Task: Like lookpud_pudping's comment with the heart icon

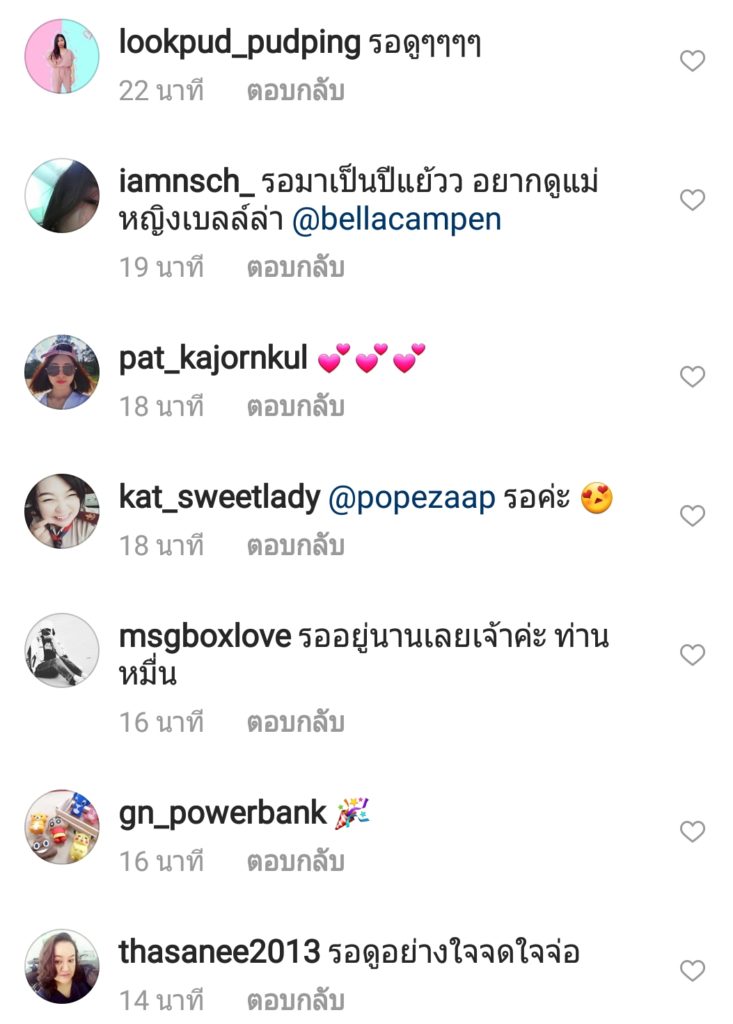Action: coord(692,61)
